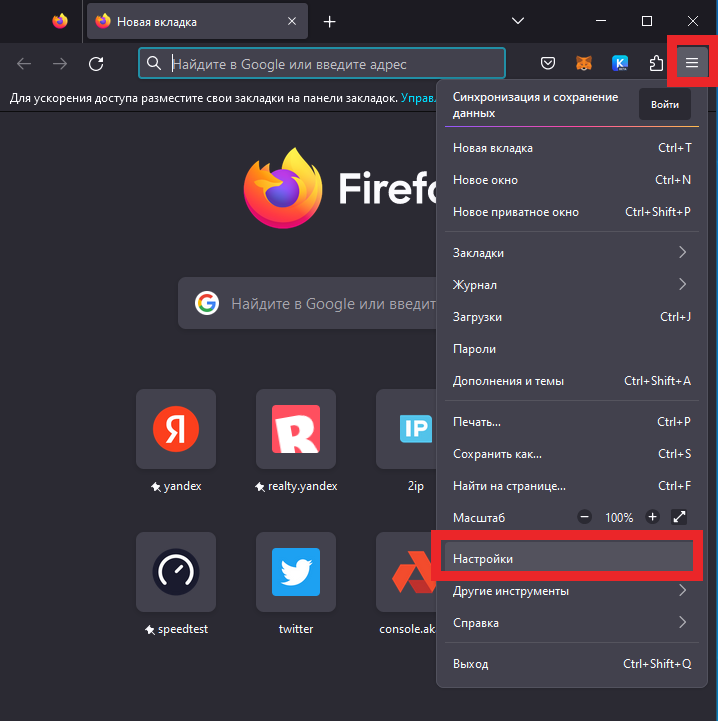
Task: Go forward one page
Action: point(60,63)
